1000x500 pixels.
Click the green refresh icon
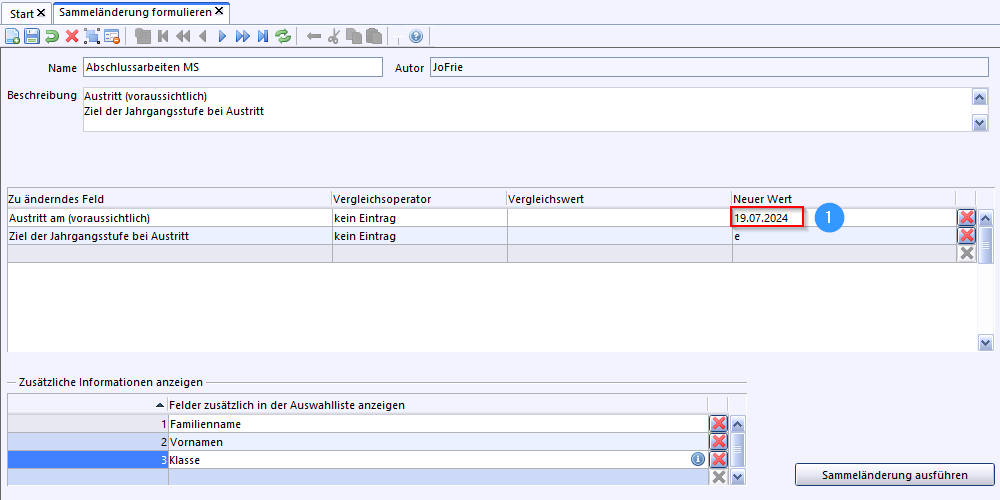(284, 36)
